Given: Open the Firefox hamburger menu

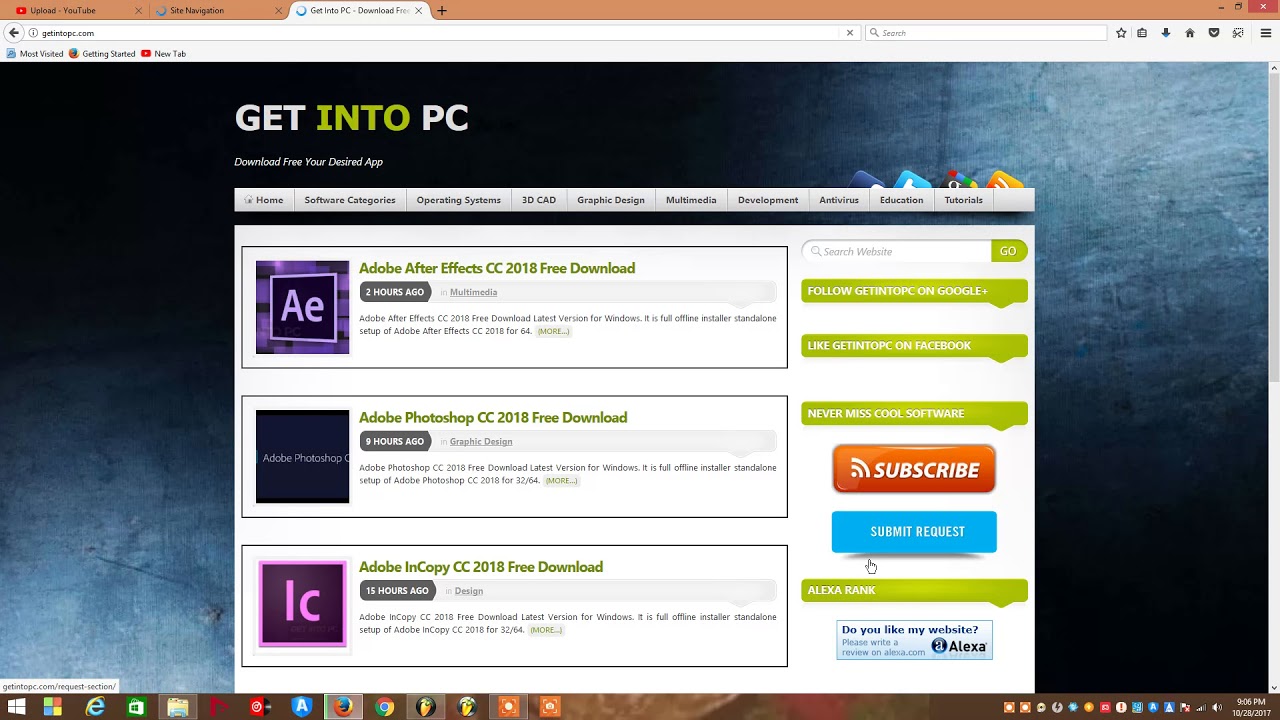Looking at the screenshot, I should [x=1265, y=33].
